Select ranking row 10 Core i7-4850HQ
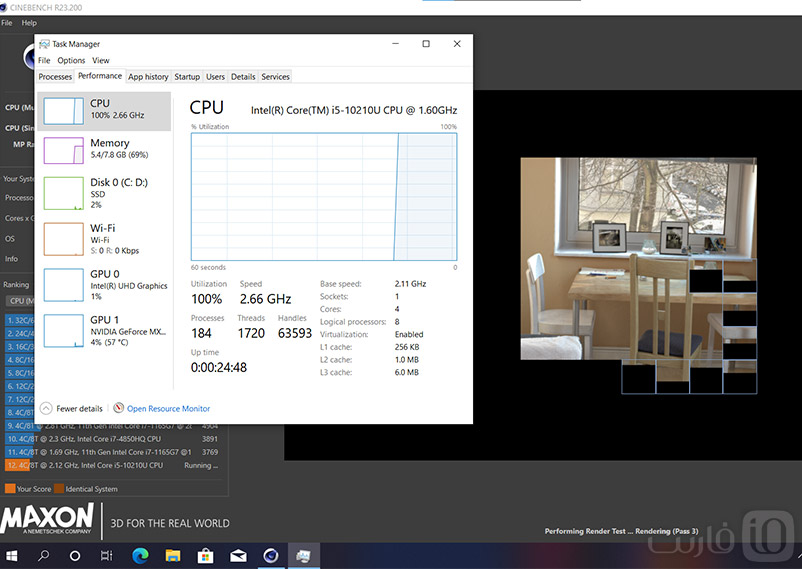 point(113,439)
